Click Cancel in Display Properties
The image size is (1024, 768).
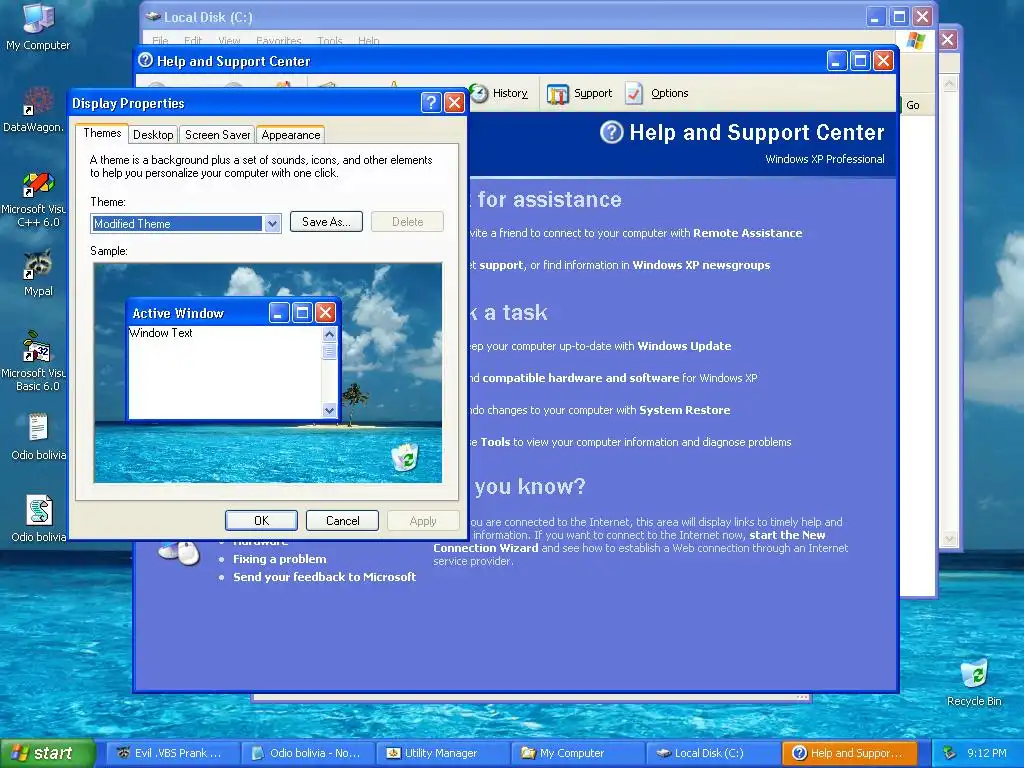(x=342, y=520)
